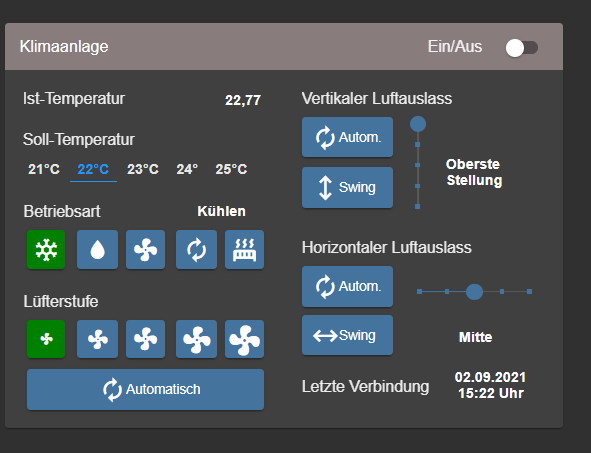Click the vertical slider top handle

tap(418, 124)
